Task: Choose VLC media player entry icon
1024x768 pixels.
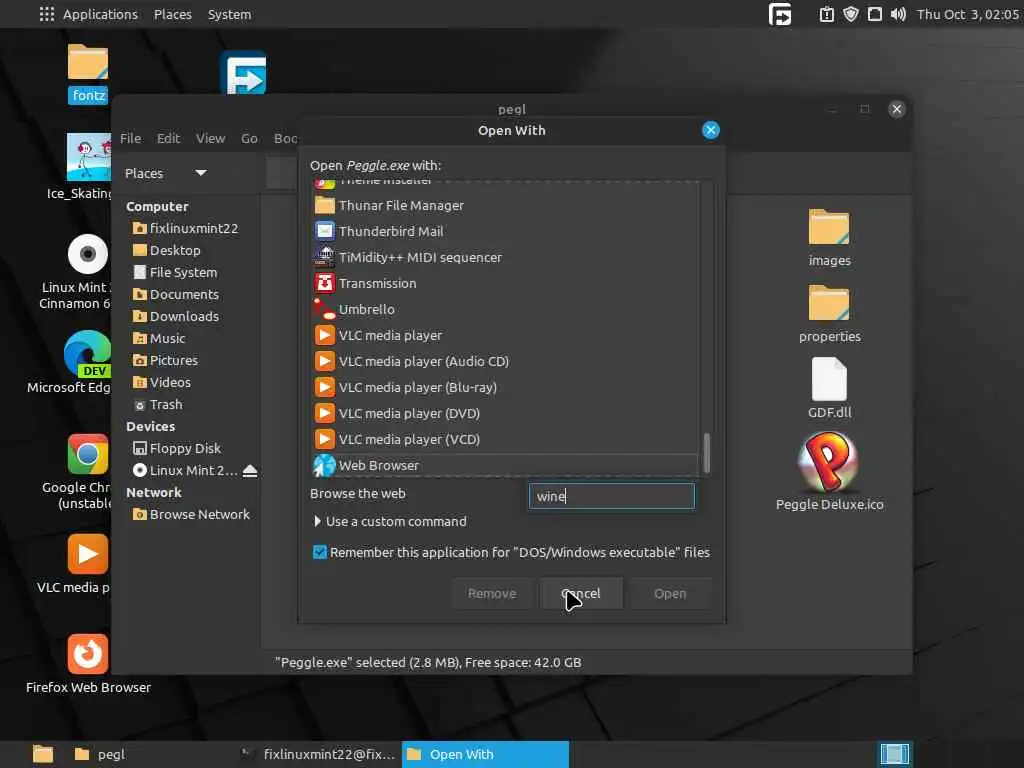Action: [x=325, y=335]
